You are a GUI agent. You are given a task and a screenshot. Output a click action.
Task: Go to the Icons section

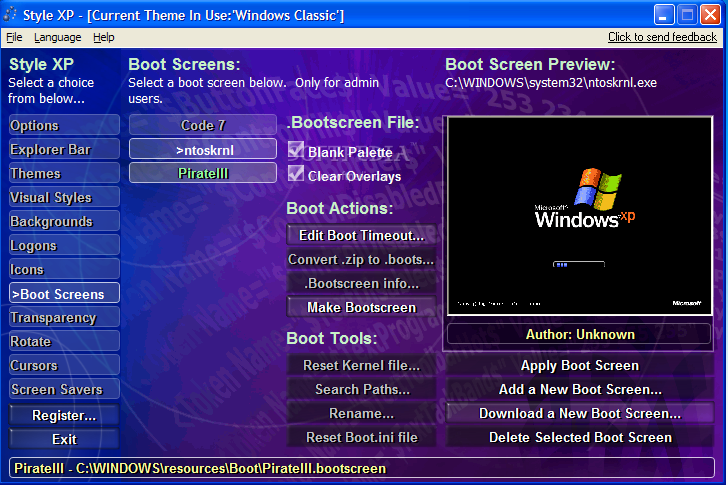pyautogui.click(x=64, y=269)
